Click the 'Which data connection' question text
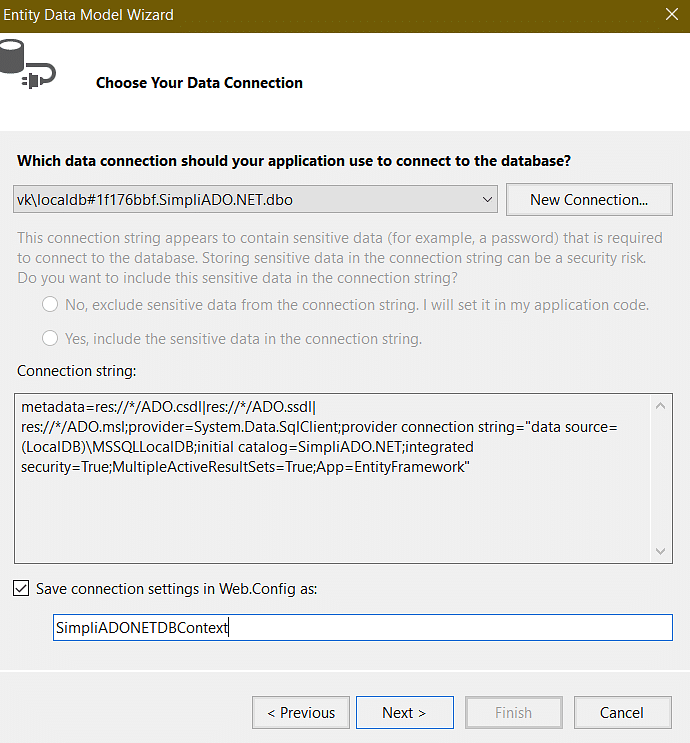Viewport: 690px width, 743px height. tap(294, 161)
